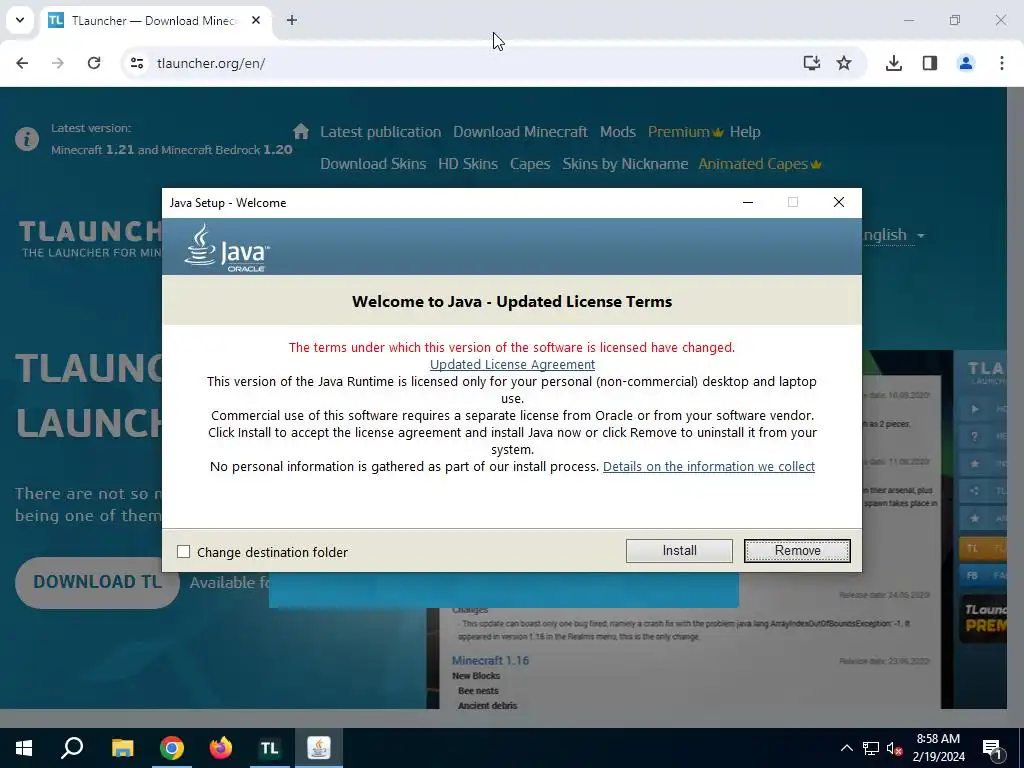This screenshot has width=1024, height=768.
Task: Click the DOWNLOAD TL button on the page
Action: pos(97,583)
